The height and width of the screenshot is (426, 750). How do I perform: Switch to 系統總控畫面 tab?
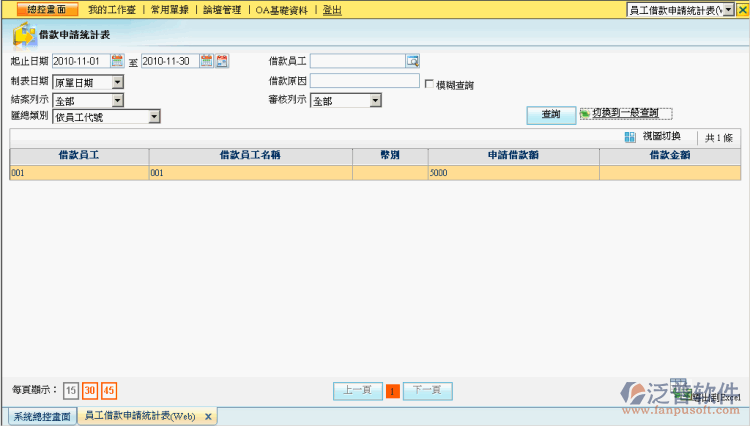tap(42, 416)
